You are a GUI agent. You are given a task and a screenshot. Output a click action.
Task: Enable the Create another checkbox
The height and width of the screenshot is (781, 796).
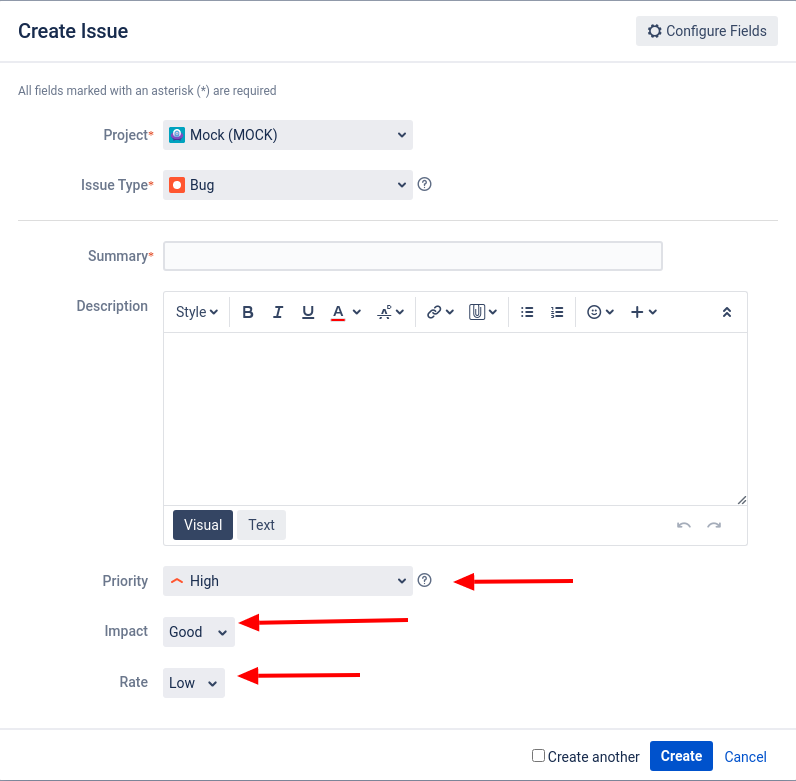point(538,756)
